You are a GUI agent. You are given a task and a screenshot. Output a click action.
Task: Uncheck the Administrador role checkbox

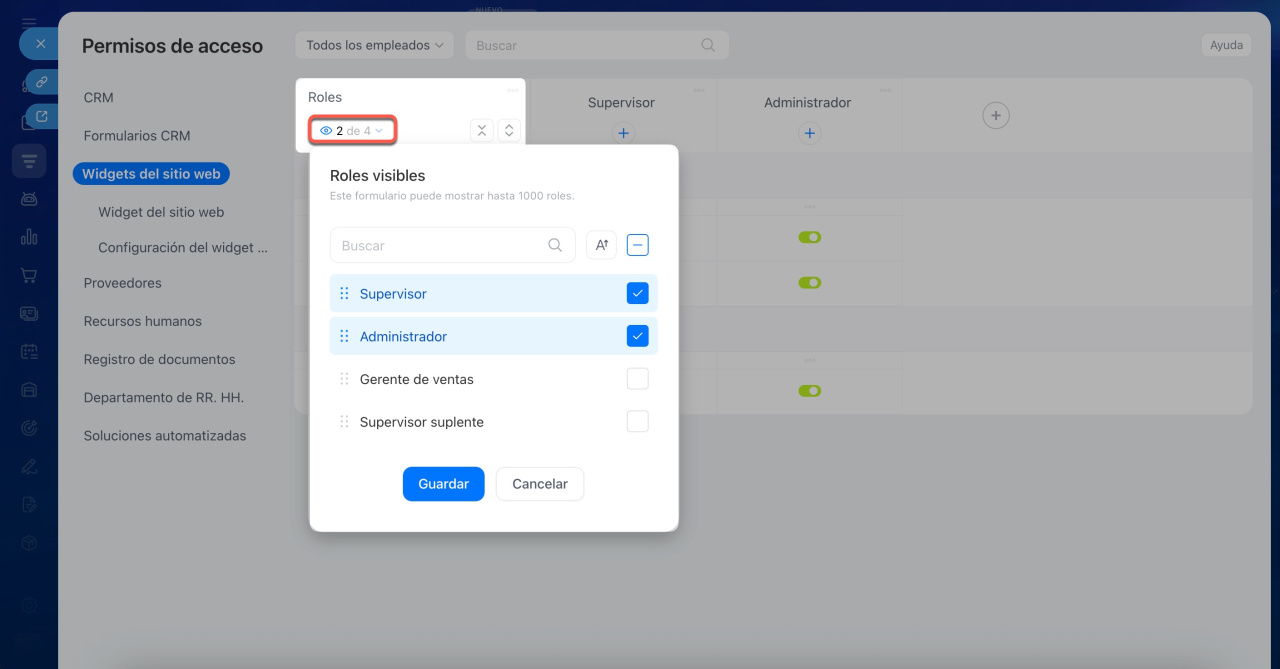tap(638, 336)
